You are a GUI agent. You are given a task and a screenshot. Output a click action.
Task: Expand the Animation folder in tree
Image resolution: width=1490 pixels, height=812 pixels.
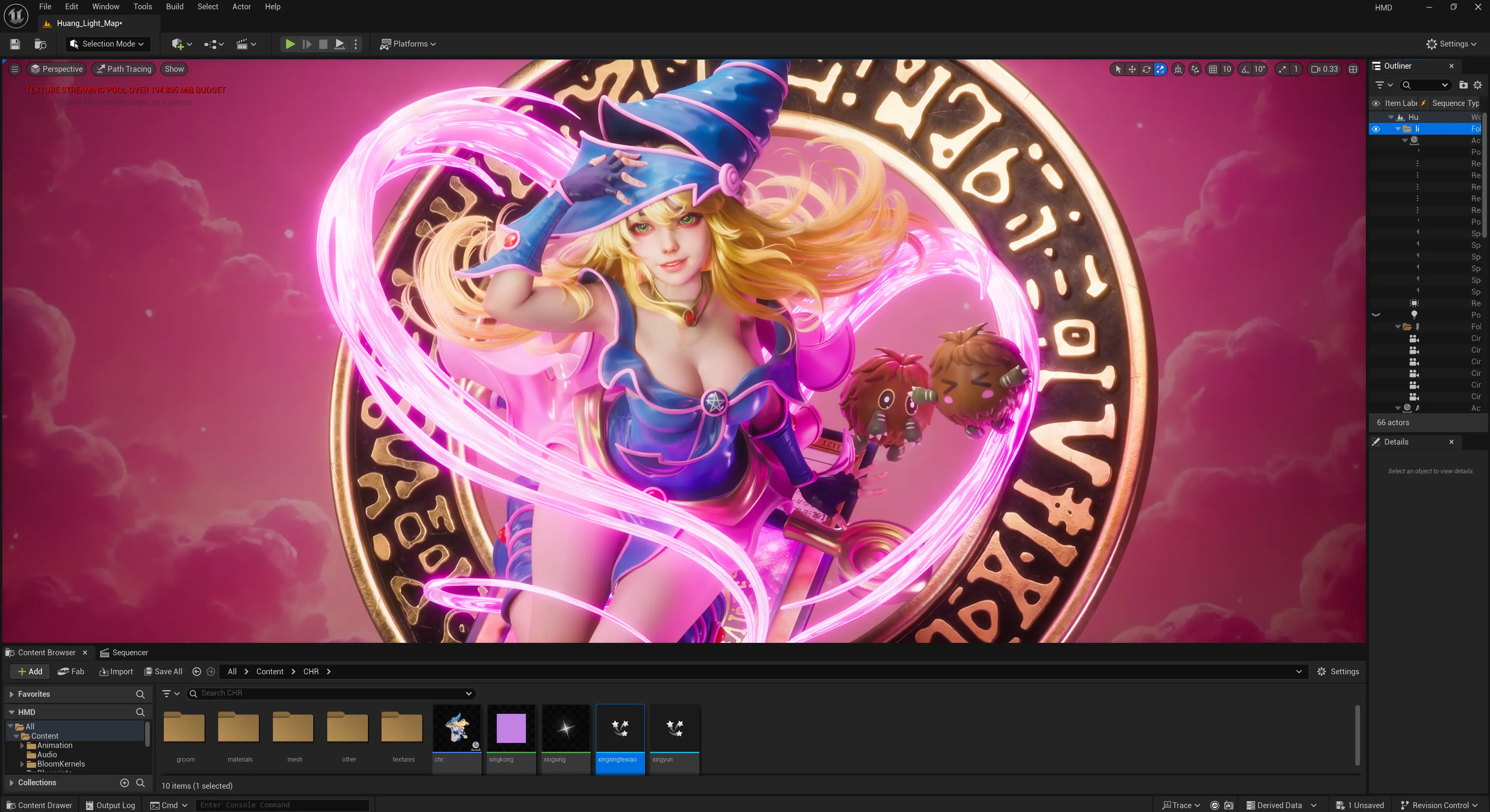[x=22, y=746]
